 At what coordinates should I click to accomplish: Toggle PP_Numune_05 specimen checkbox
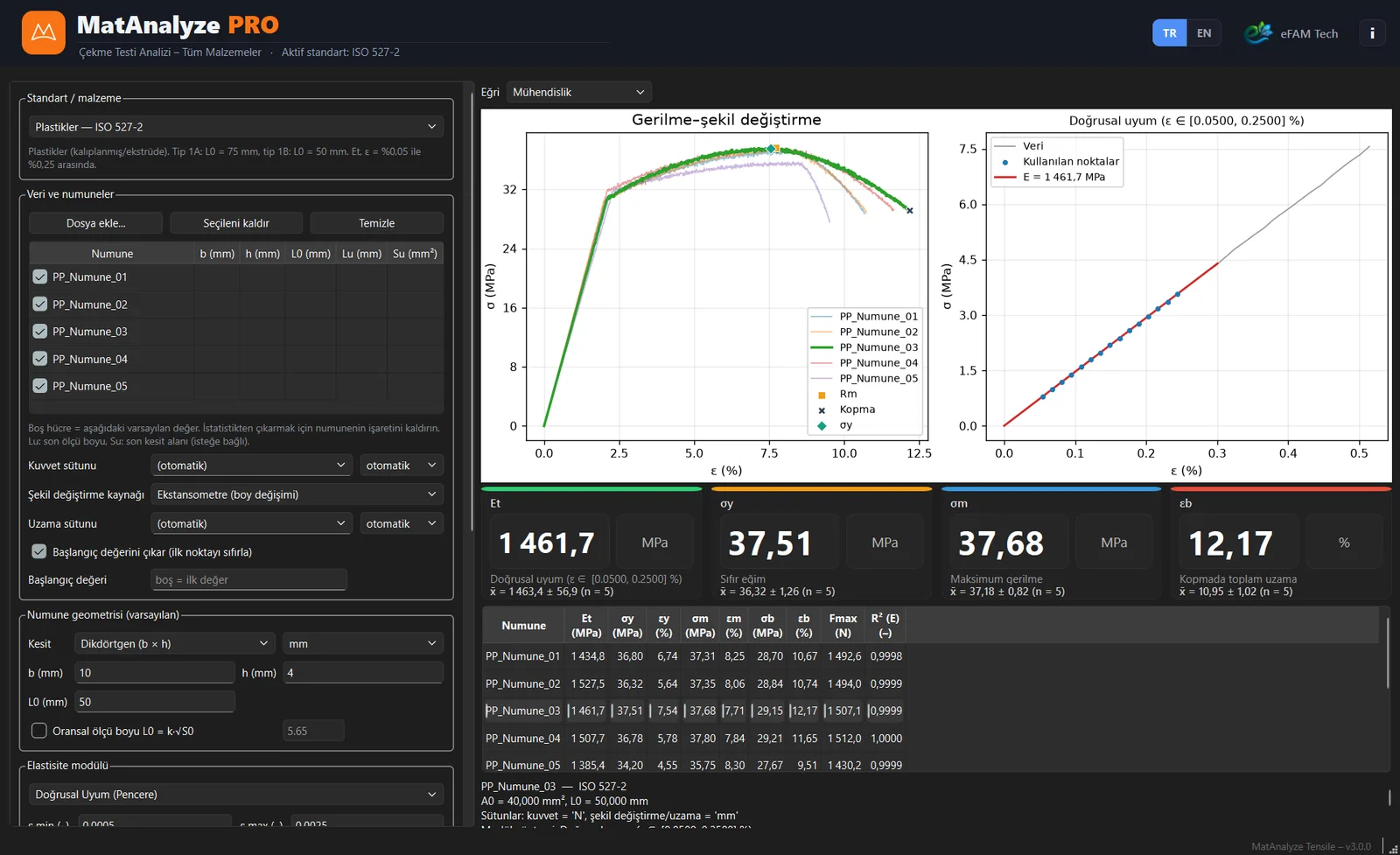(40, 386)
